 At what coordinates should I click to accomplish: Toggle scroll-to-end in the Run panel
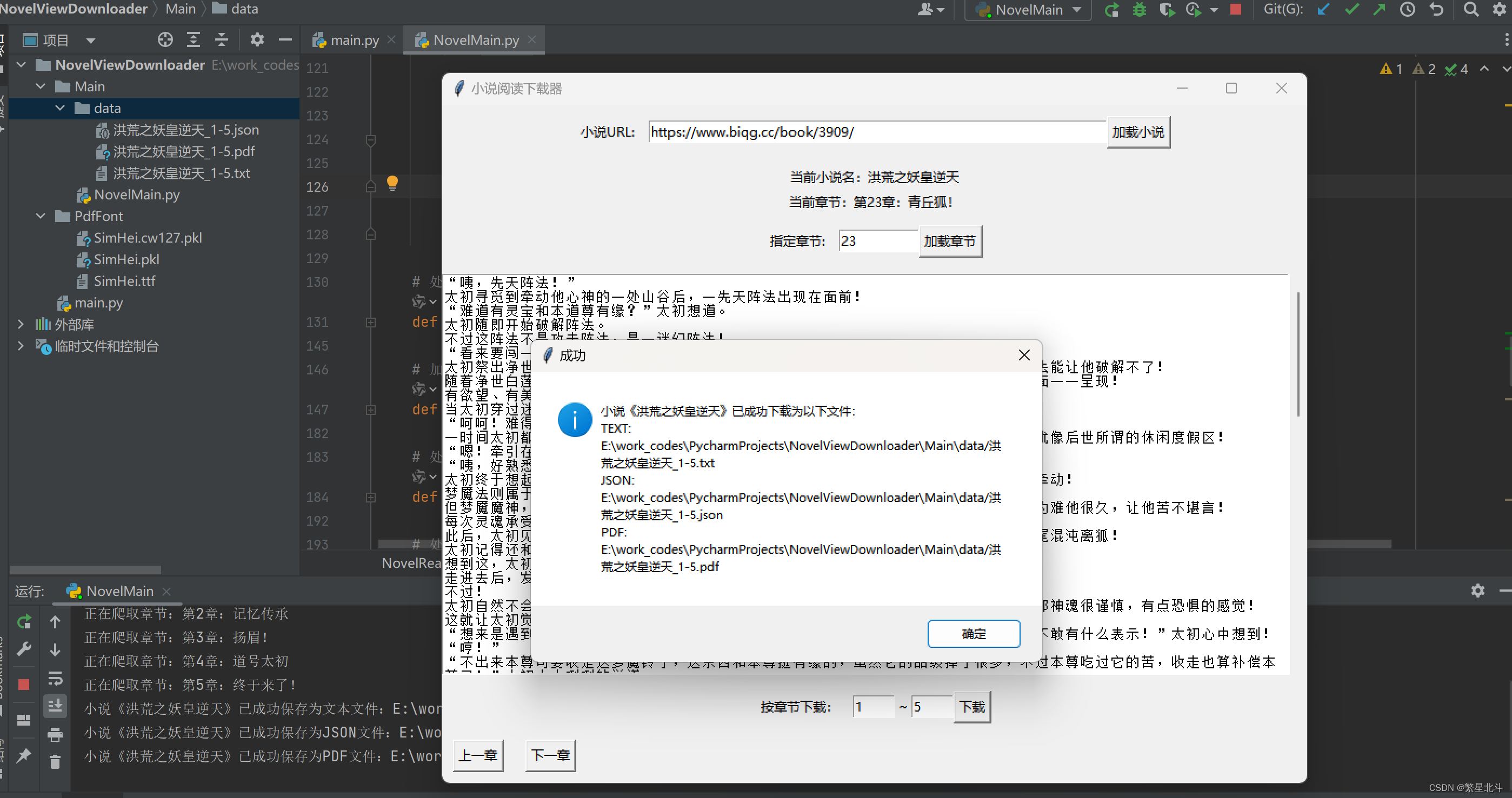tap(55, 706)
